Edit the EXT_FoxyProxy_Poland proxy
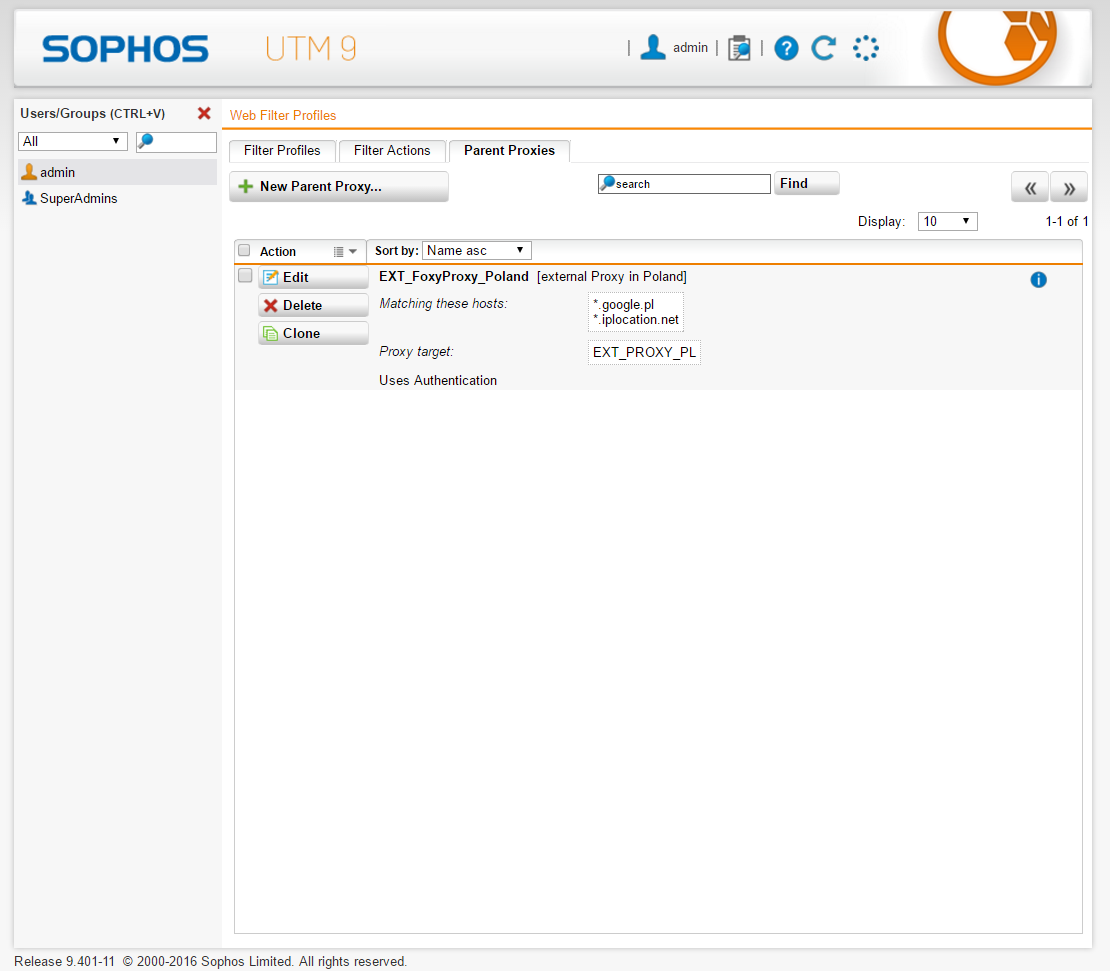1110x971 pixels. [x=313, y=277]
